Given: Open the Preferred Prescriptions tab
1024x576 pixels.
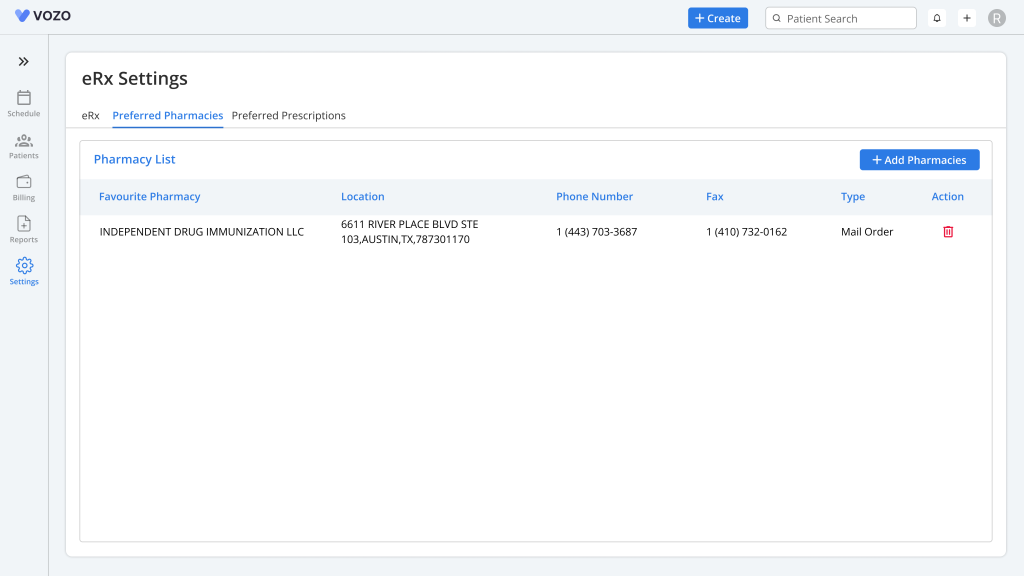Looking at the screenshot, I should pyautogui.click(x=288, y=116).
